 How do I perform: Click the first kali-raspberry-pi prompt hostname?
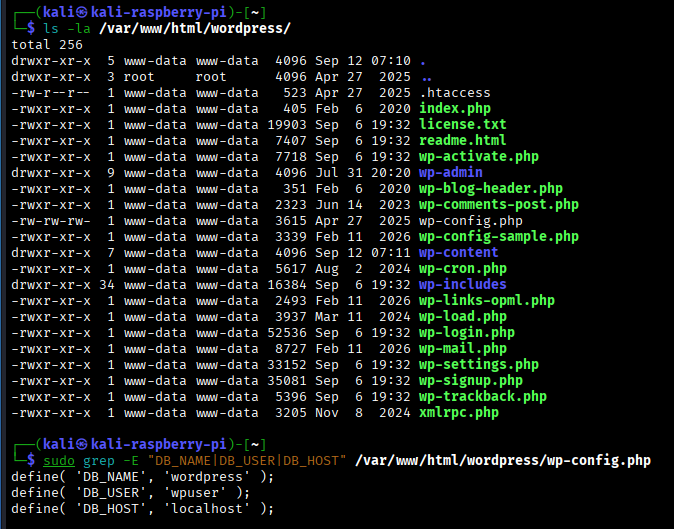[x=159, y=12]
